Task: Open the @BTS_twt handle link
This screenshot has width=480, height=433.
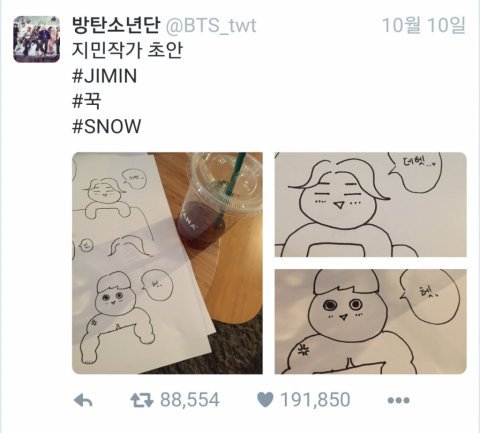Action: (211, 26)
